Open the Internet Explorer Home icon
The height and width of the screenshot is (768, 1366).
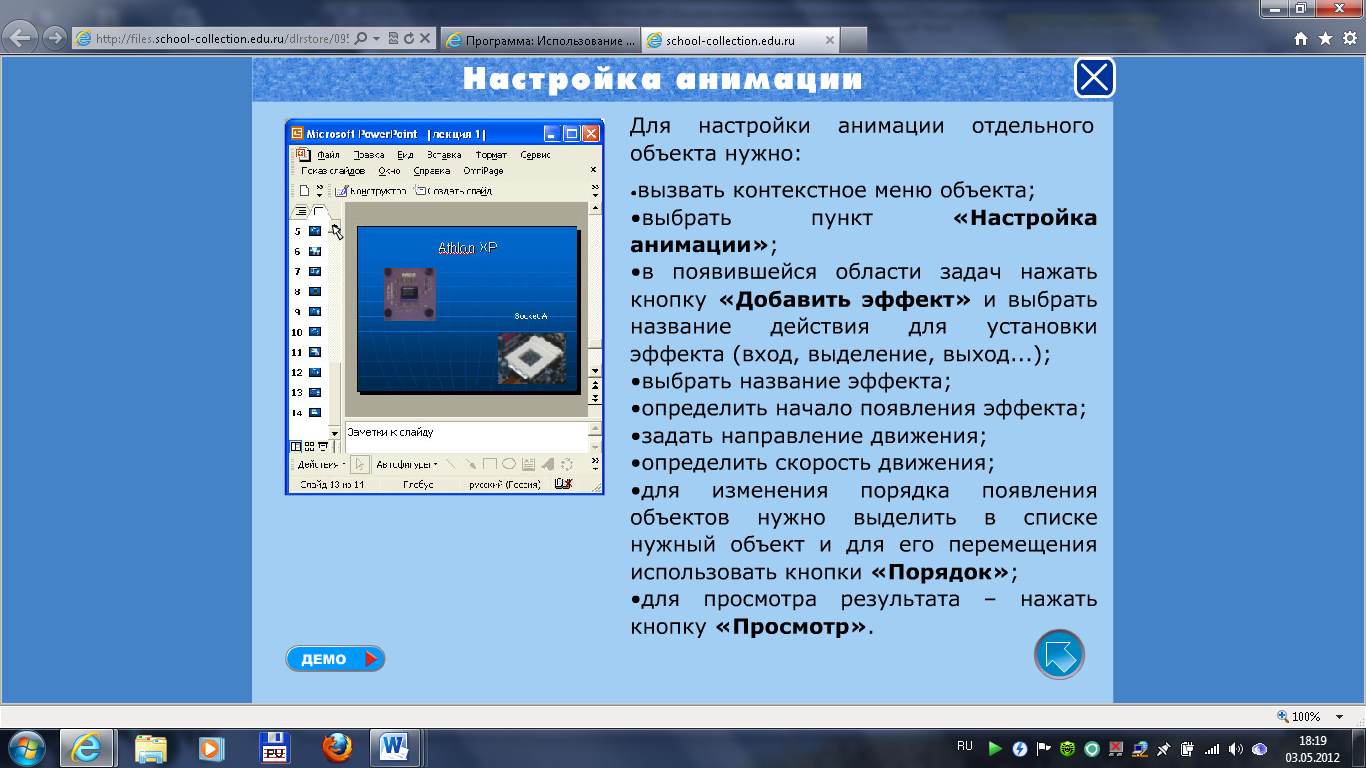tap(1301, 39)
